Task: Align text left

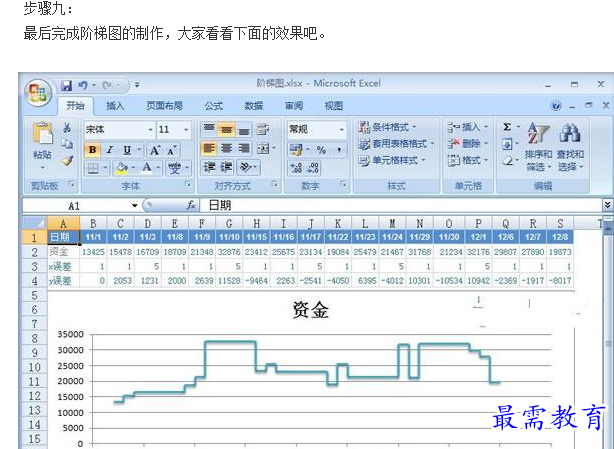Action: click(x=209, y=148)
